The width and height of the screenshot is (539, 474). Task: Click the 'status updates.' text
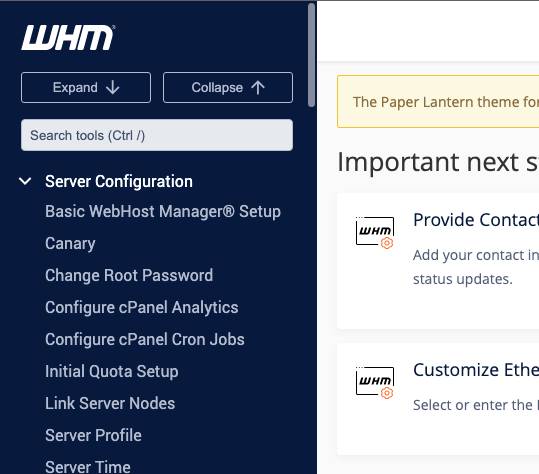[463, 279]
